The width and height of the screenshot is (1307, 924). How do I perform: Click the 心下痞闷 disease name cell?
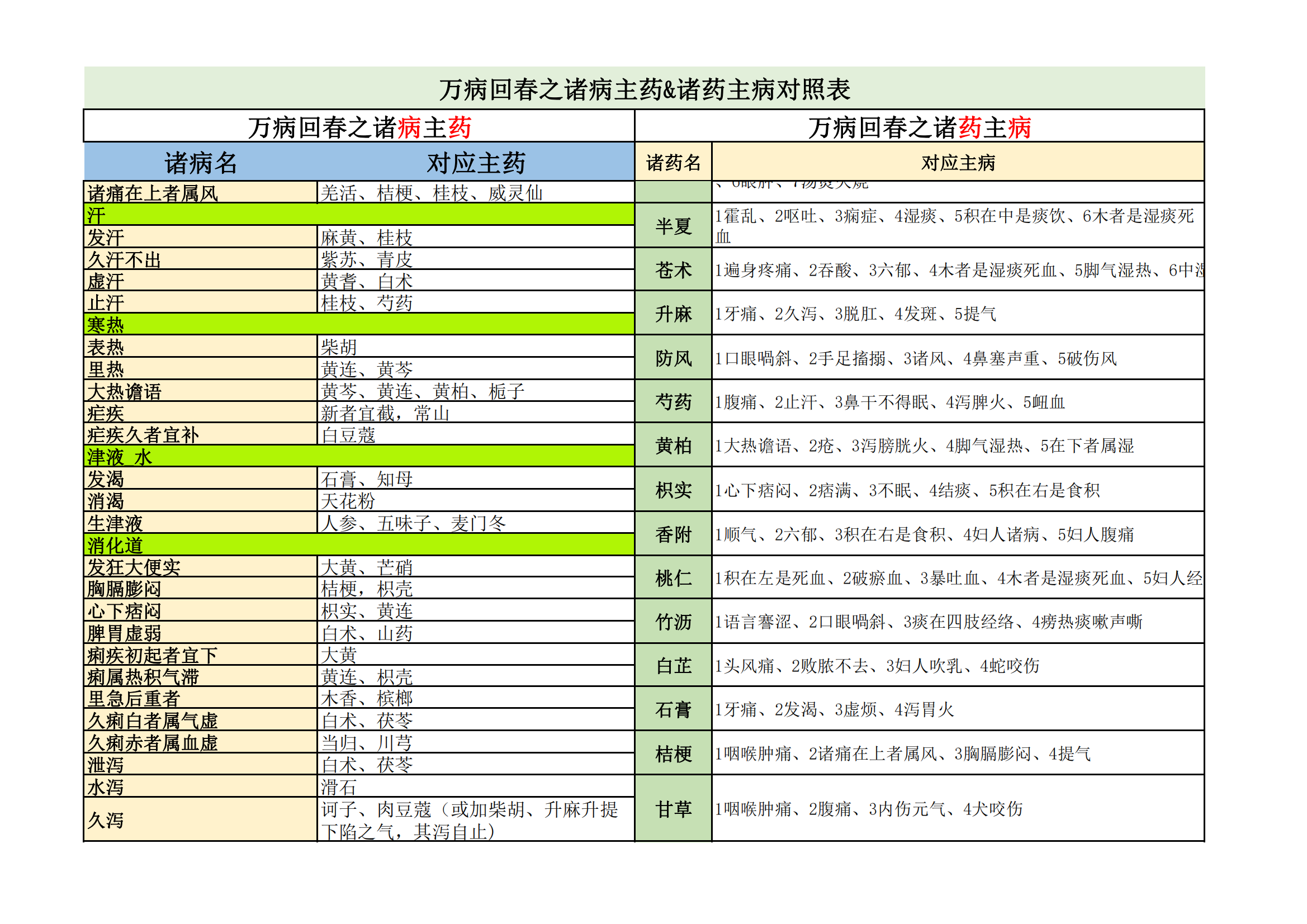click(200, 611)
